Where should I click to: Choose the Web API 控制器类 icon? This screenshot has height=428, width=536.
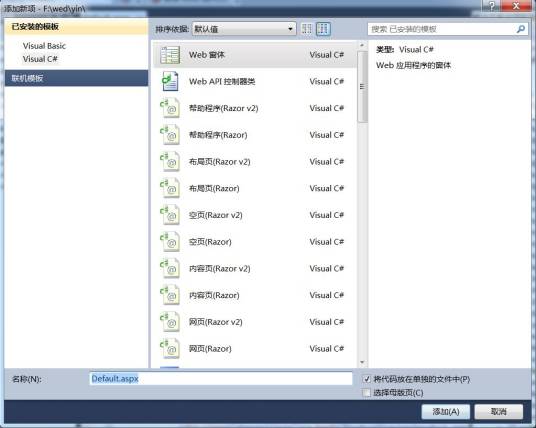click(170, 81)
